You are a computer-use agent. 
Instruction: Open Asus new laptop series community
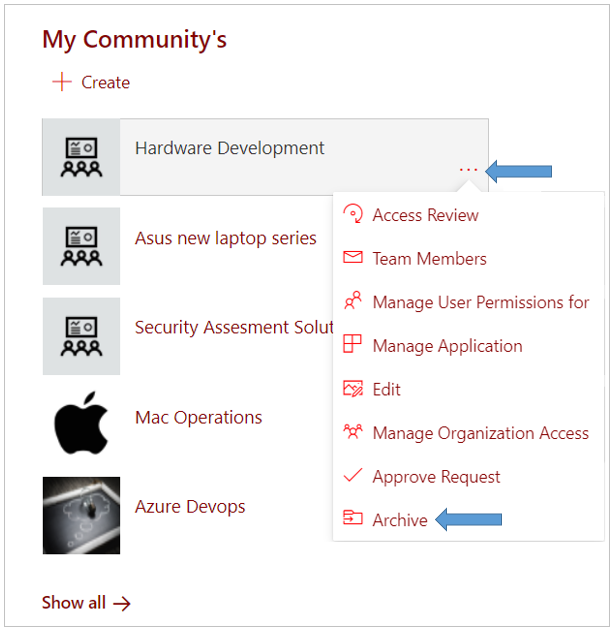(225, 238)
